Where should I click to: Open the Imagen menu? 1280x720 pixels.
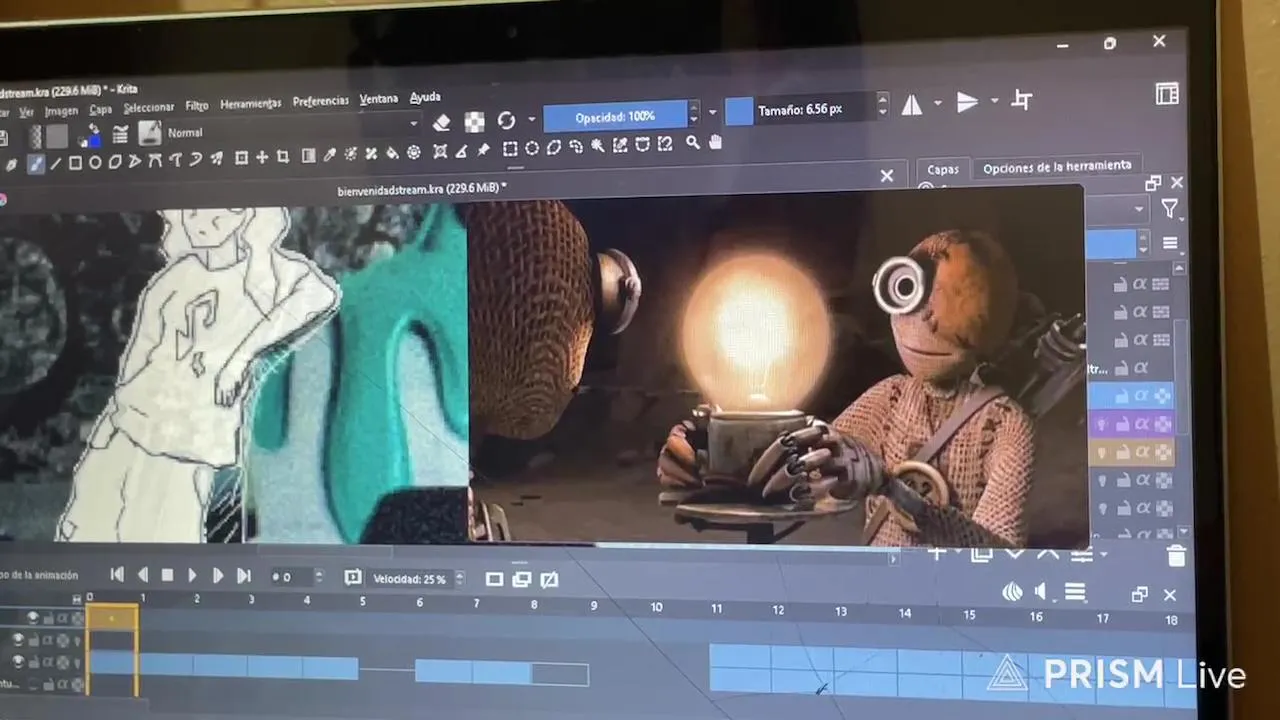tap(61, 111)
